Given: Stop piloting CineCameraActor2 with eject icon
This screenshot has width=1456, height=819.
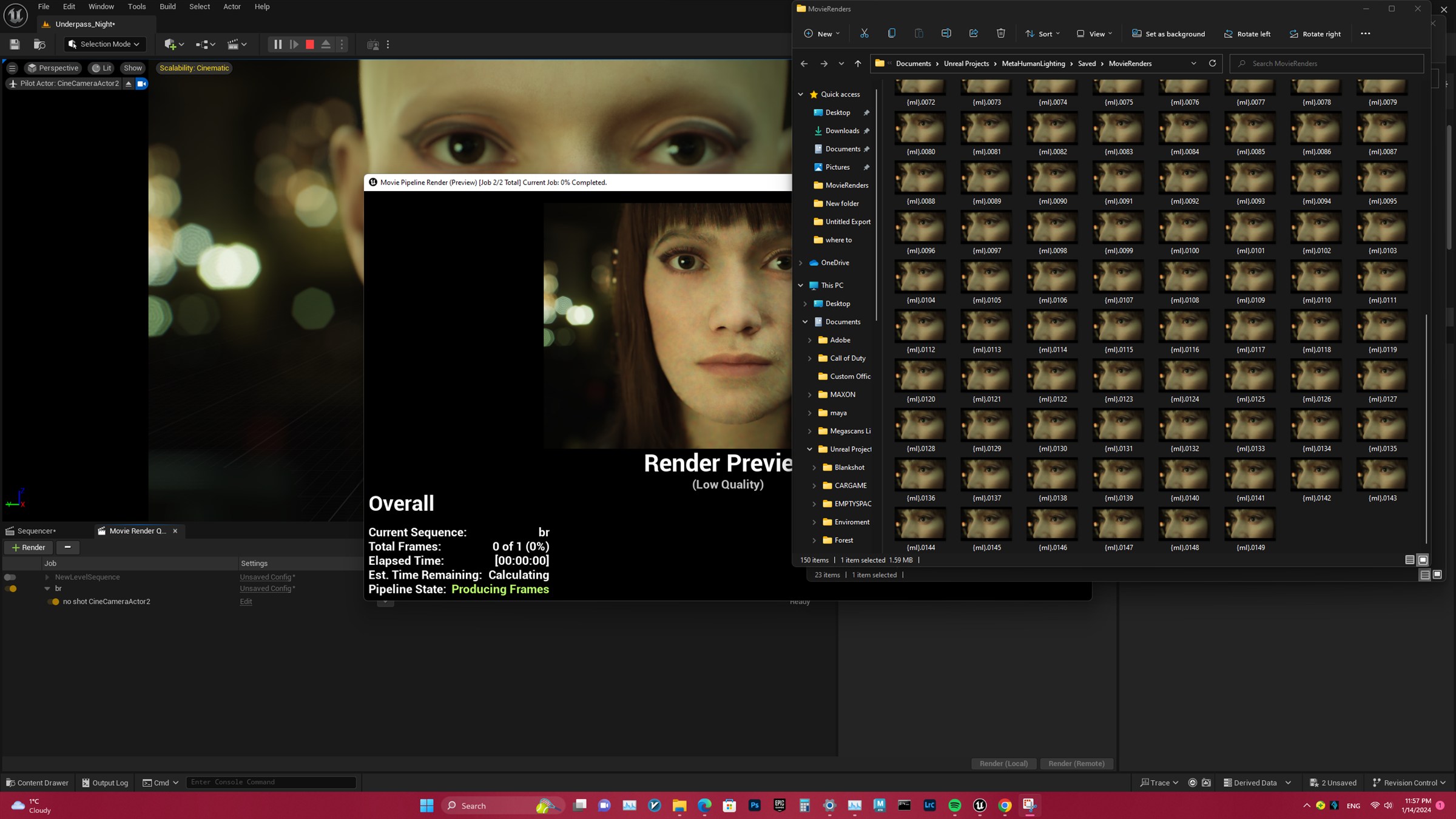Looking at the screenshot, I should coord(129,84).
